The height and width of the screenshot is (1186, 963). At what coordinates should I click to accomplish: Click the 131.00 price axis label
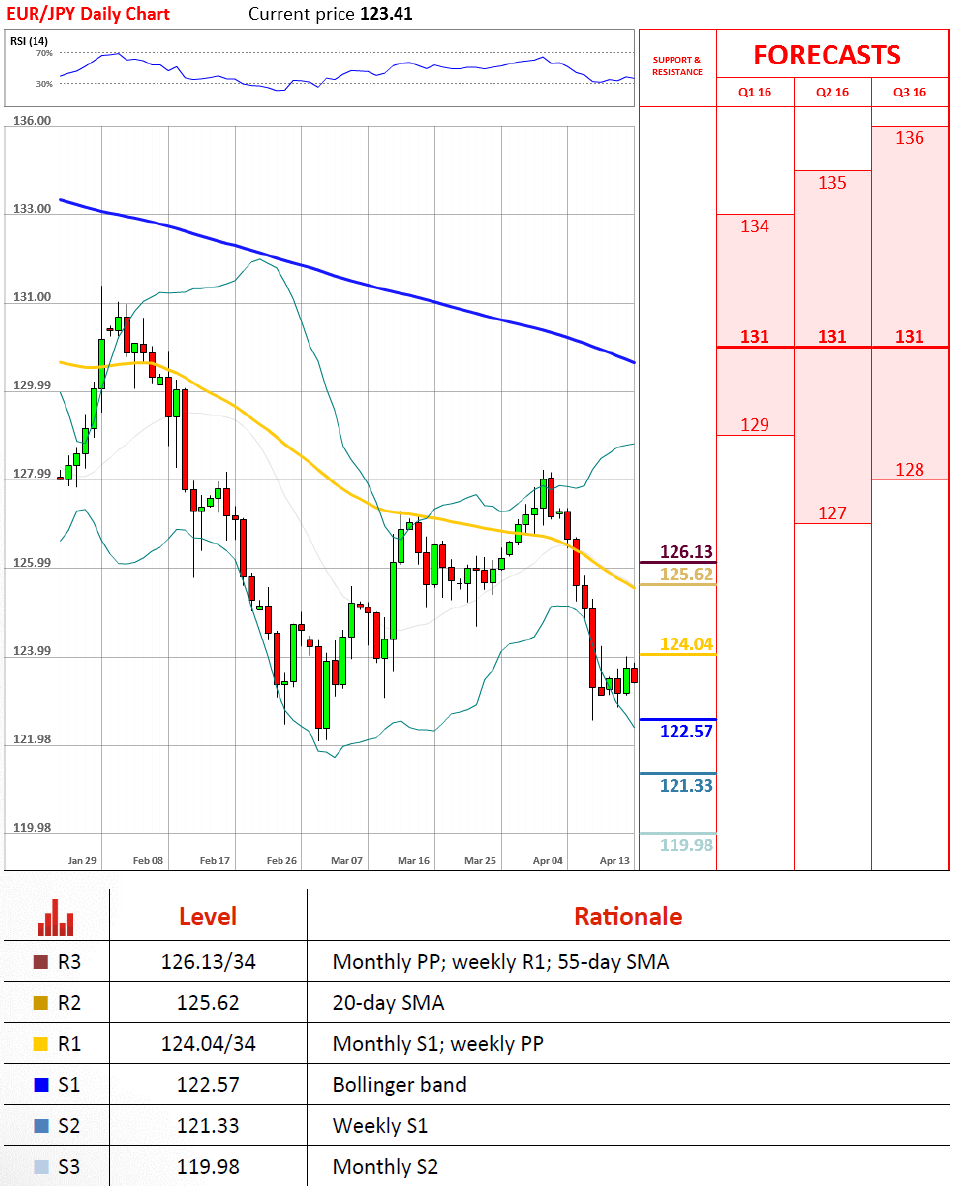(x=32, y=296)
